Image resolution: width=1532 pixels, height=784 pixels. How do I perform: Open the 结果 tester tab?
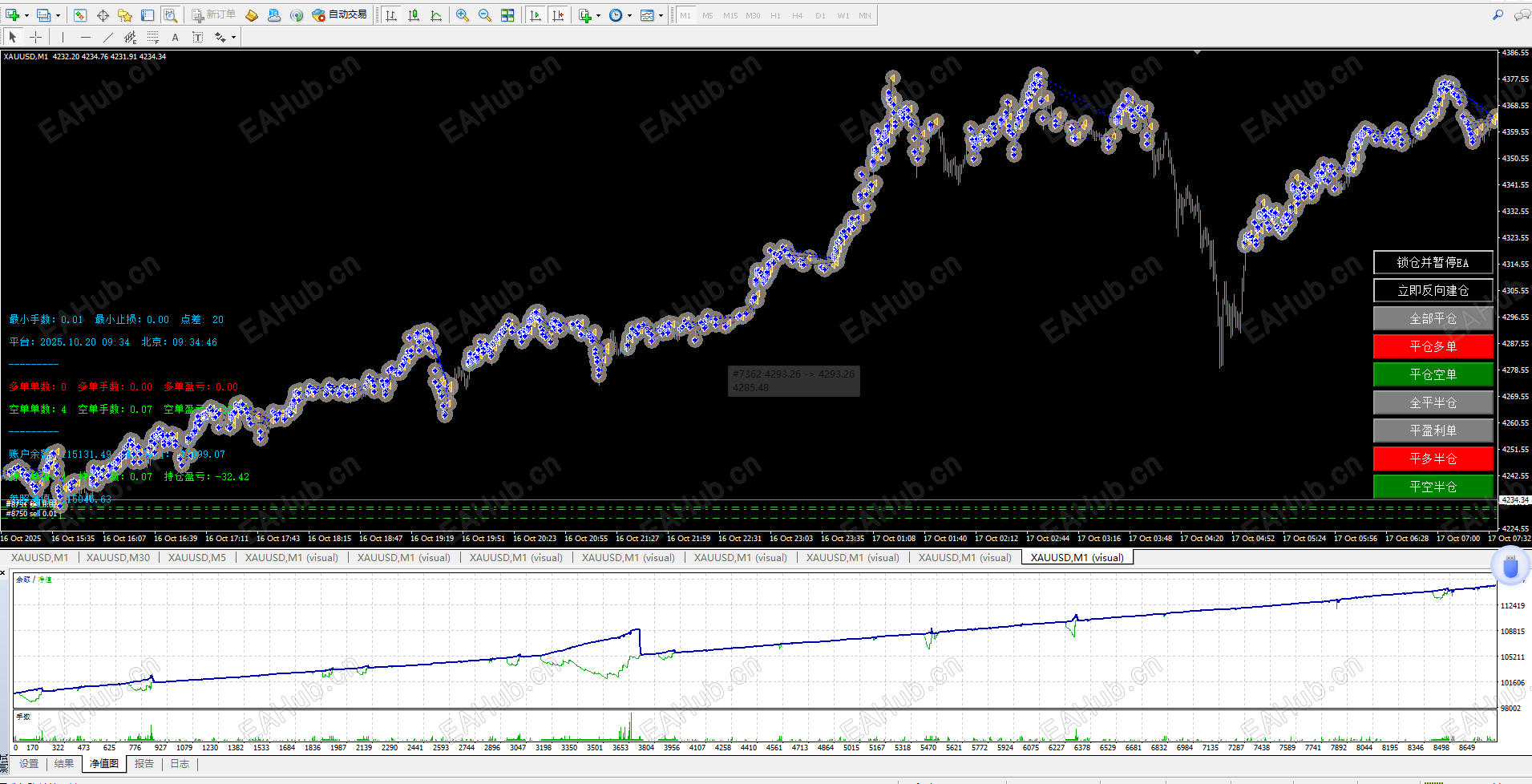[x=64, y=764]
